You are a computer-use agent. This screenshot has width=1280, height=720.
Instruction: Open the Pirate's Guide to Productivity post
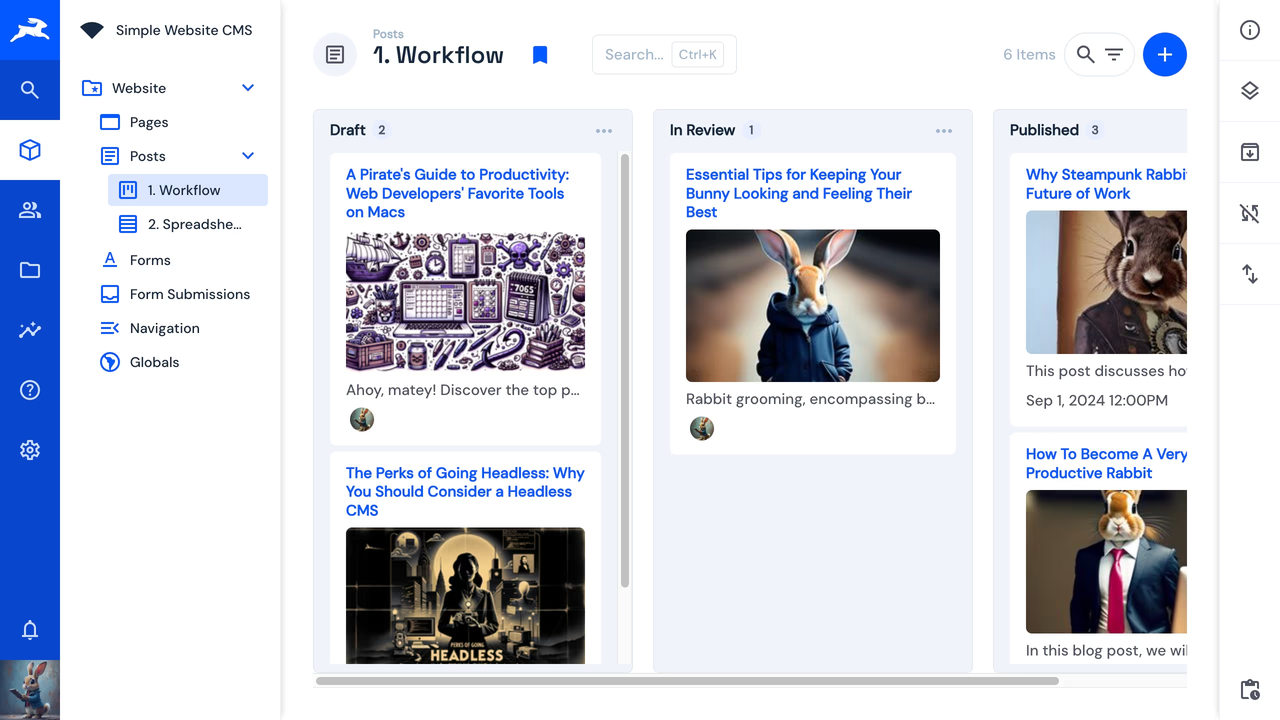[457, 193]
